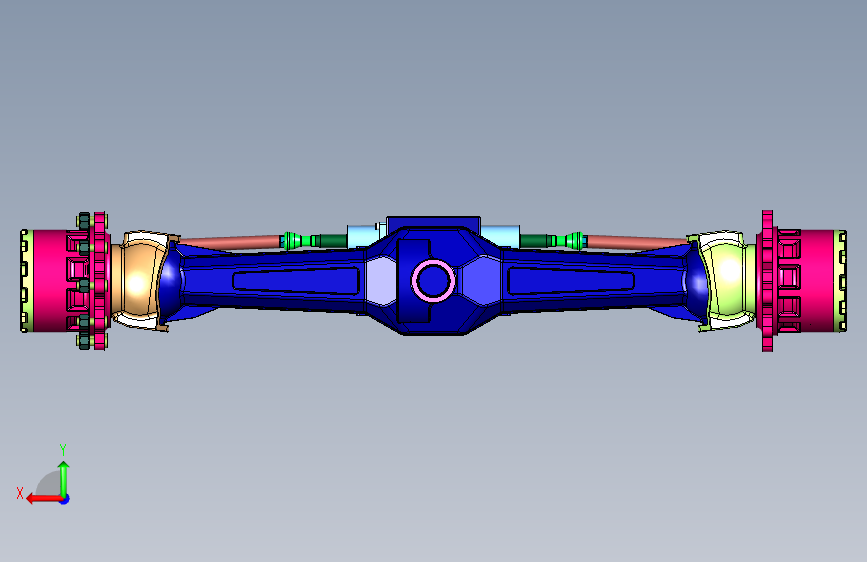Select the right salmon tie rod

pyautogui.click(x=638, y=242)
